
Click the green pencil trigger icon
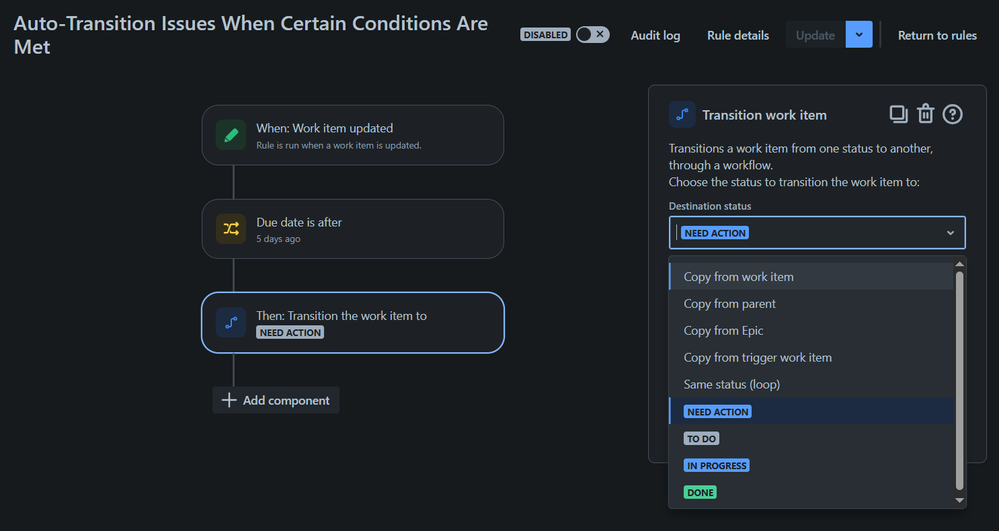[231, 135]
